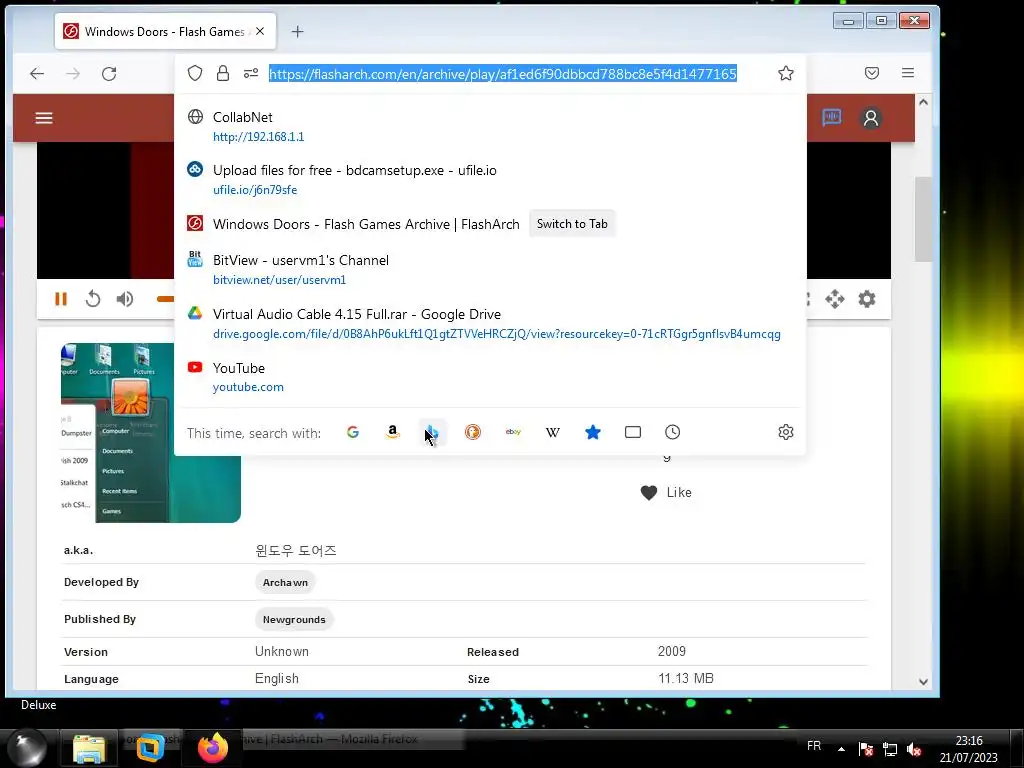This screenshot has height=768, width=1024.
Task: Click the site padlock icon
Action: (223, 73)
